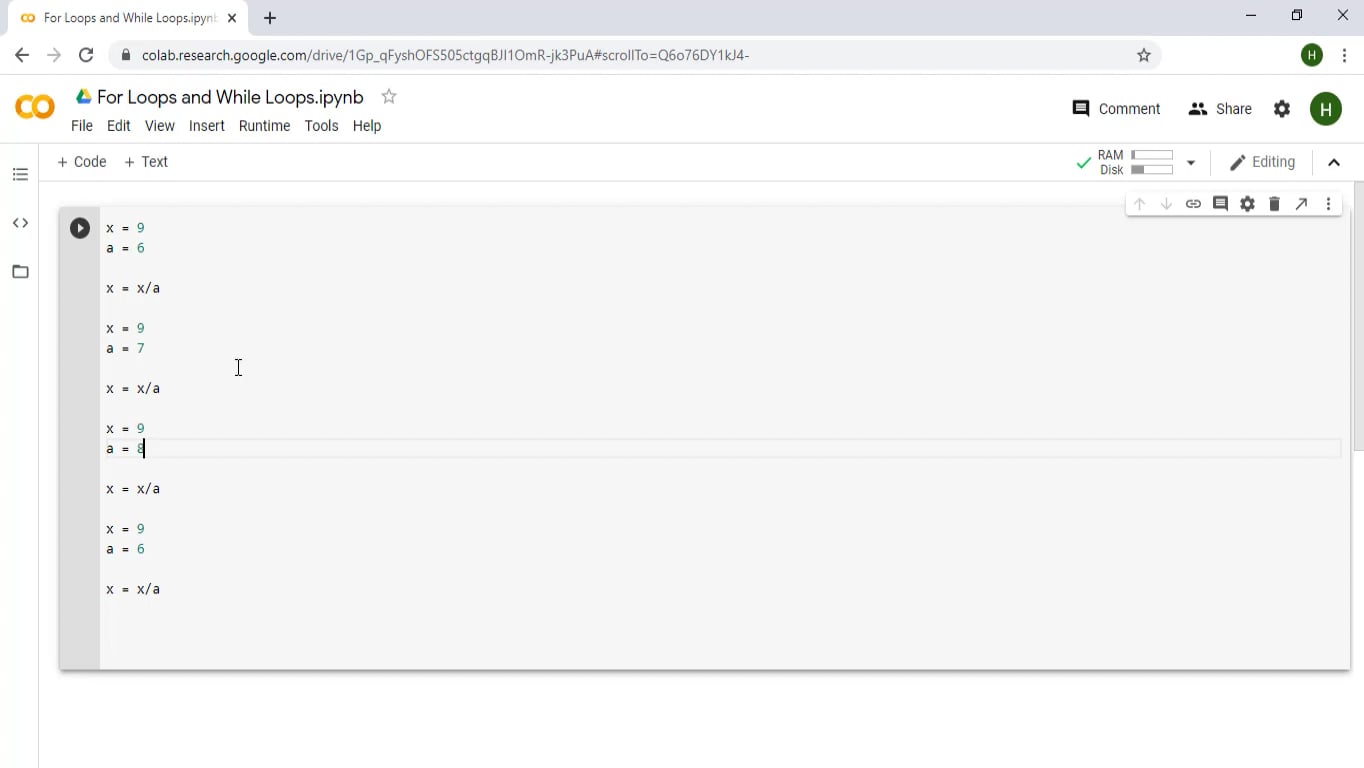Open the Help menu
1364x768 pixels.
click(367, 126)
